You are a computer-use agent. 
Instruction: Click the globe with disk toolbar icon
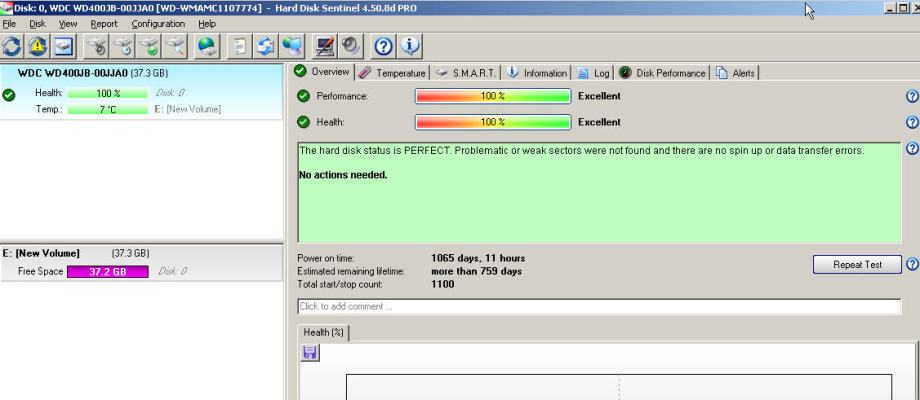pyautogui.click(x=207, y=46)
